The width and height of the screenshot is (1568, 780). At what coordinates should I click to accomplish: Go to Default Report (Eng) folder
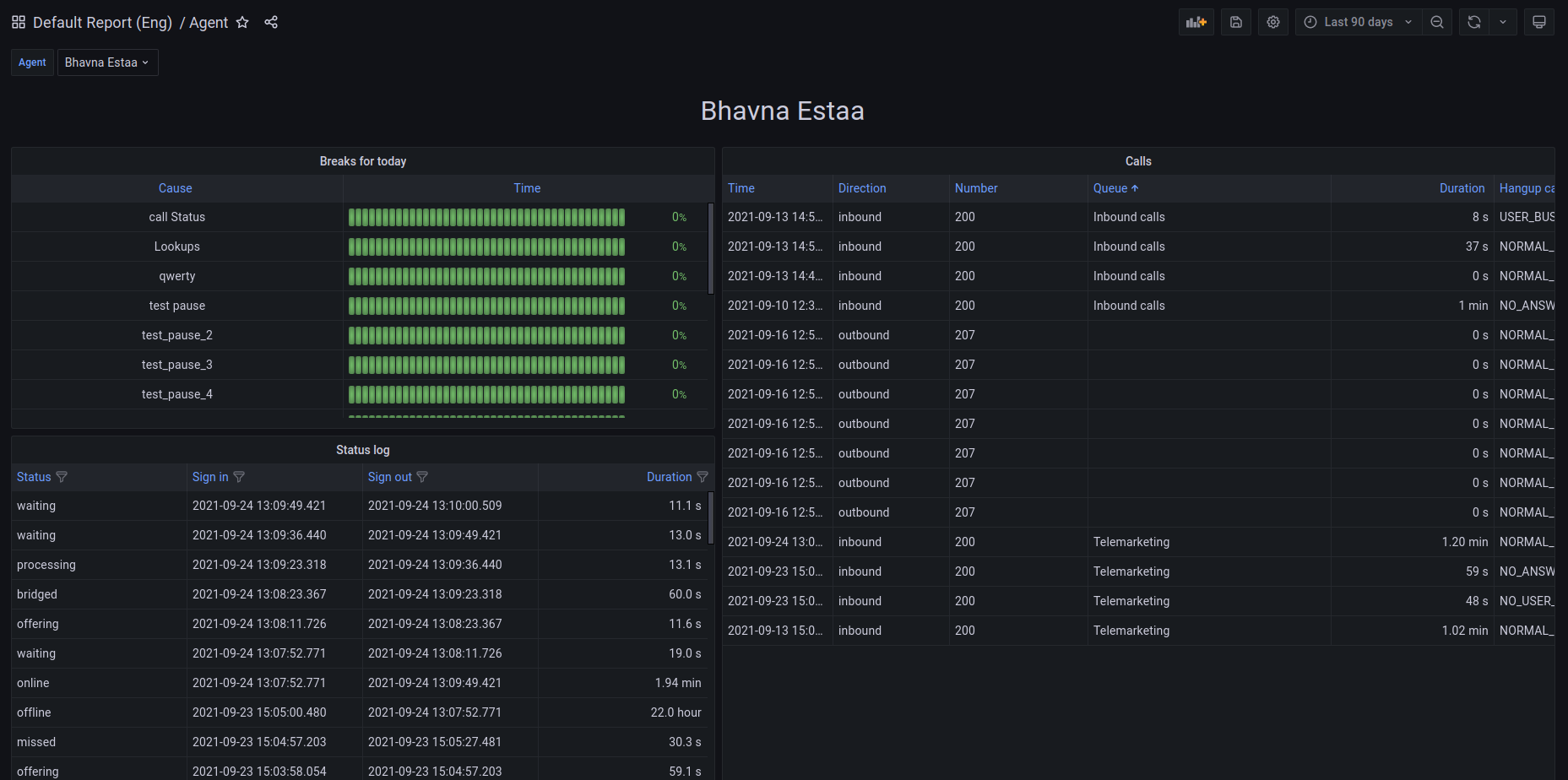coord(102,23)
